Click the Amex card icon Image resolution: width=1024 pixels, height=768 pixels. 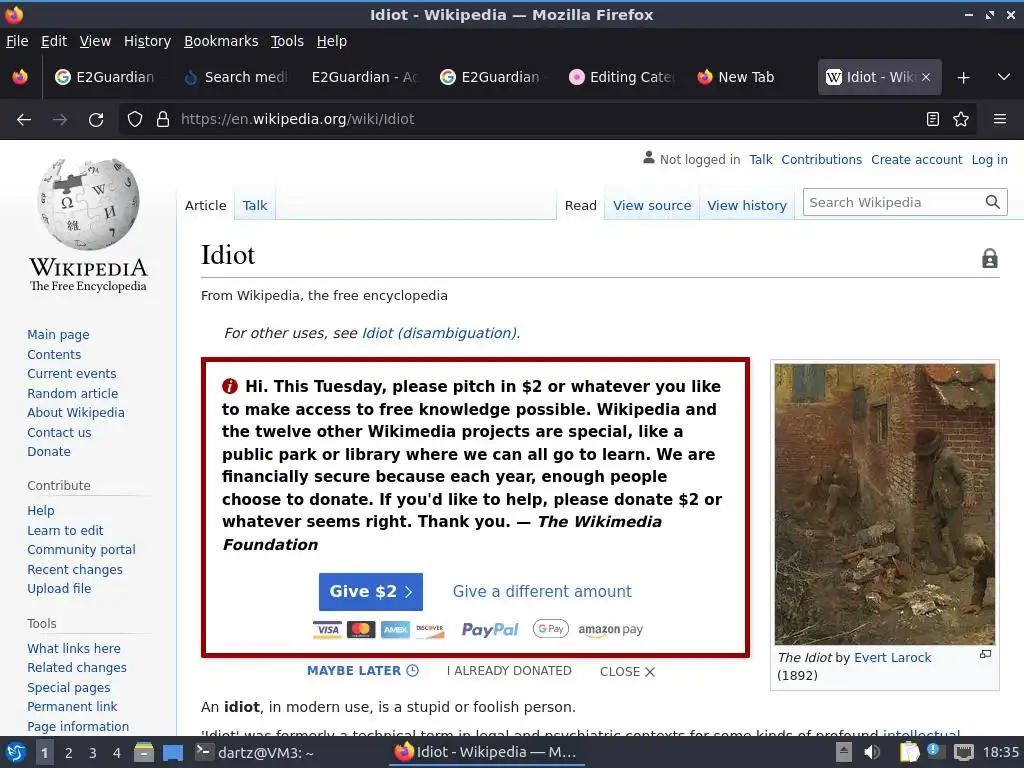395,630
